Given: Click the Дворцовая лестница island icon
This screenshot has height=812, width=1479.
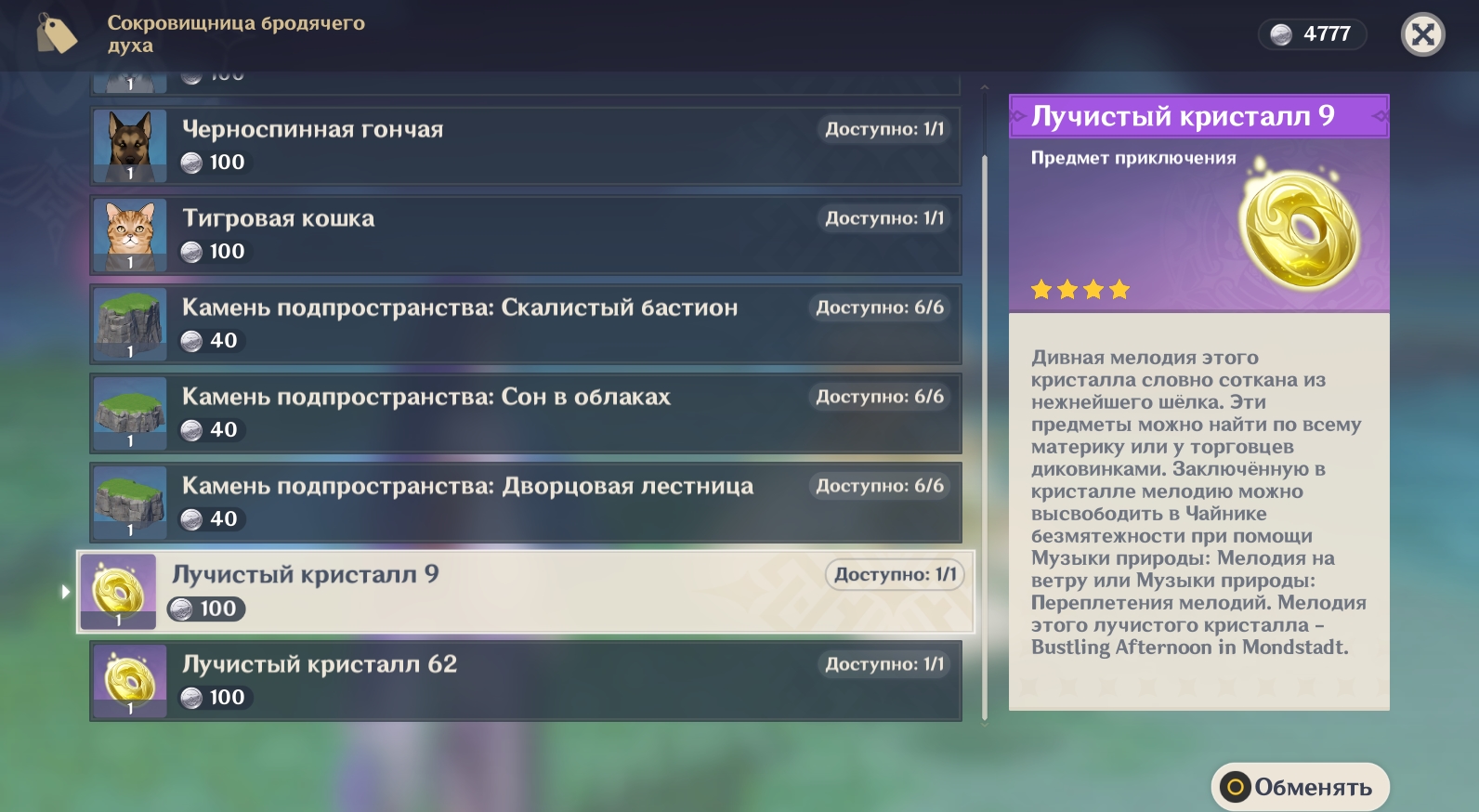Looking at the screenshot, I should coord(130,502).
